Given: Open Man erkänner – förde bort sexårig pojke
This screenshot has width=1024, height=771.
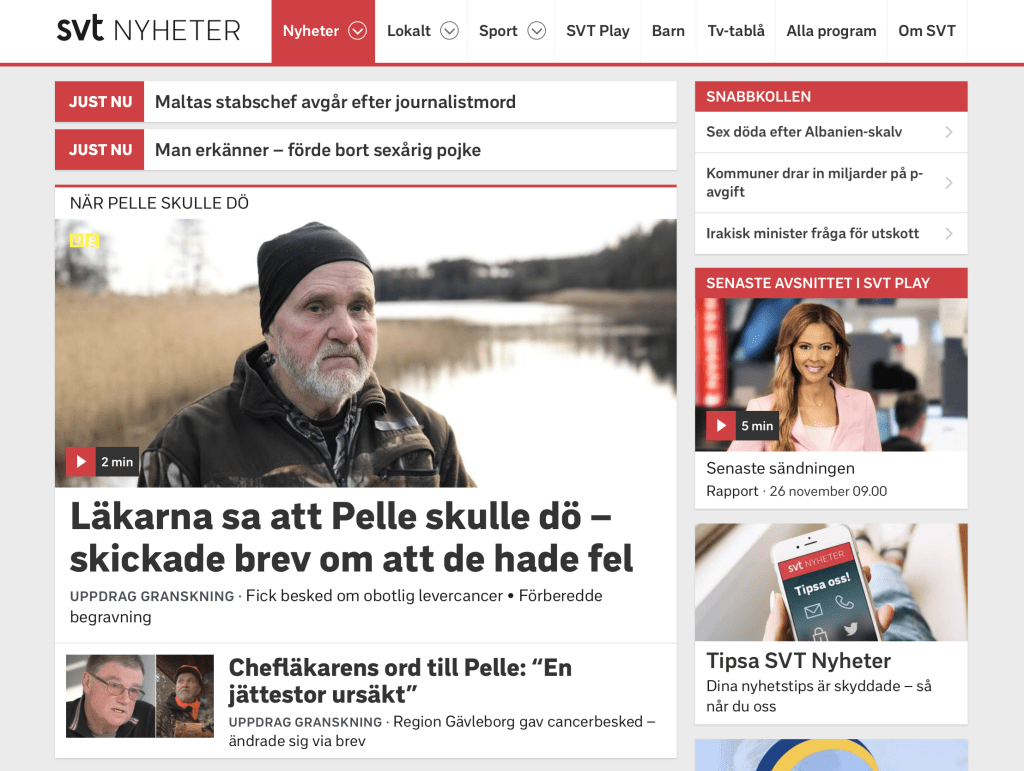Looking at the screenshot, I should click(x=317, y=150).
